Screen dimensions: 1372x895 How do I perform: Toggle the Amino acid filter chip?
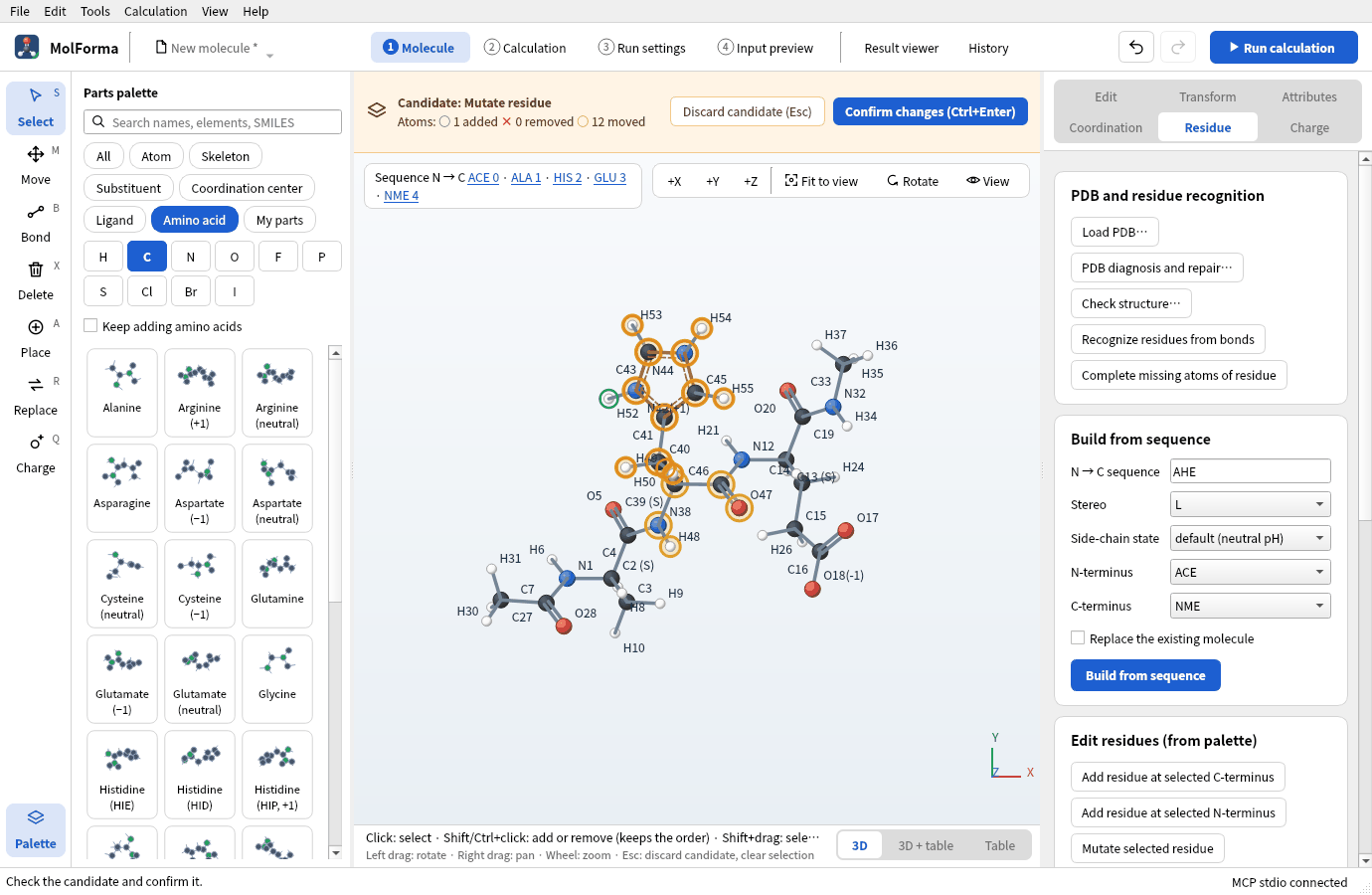tap(195, 220)
